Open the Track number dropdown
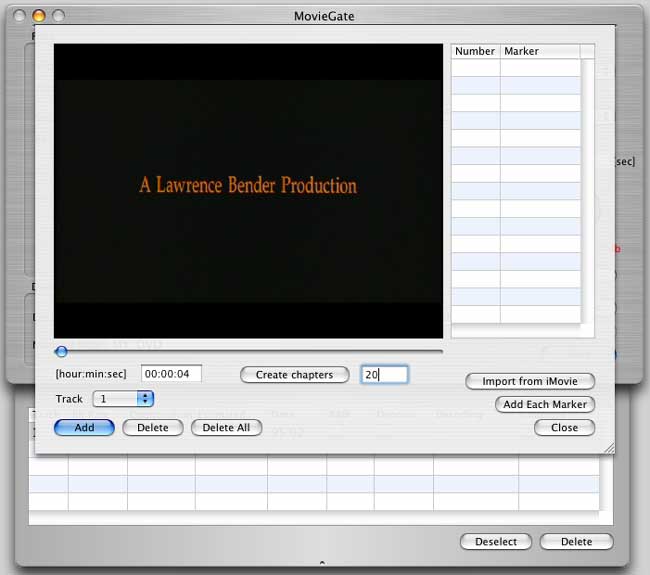The width and height of the screenshot is (650, 575). pyautogui.click(x=123, y=399)
